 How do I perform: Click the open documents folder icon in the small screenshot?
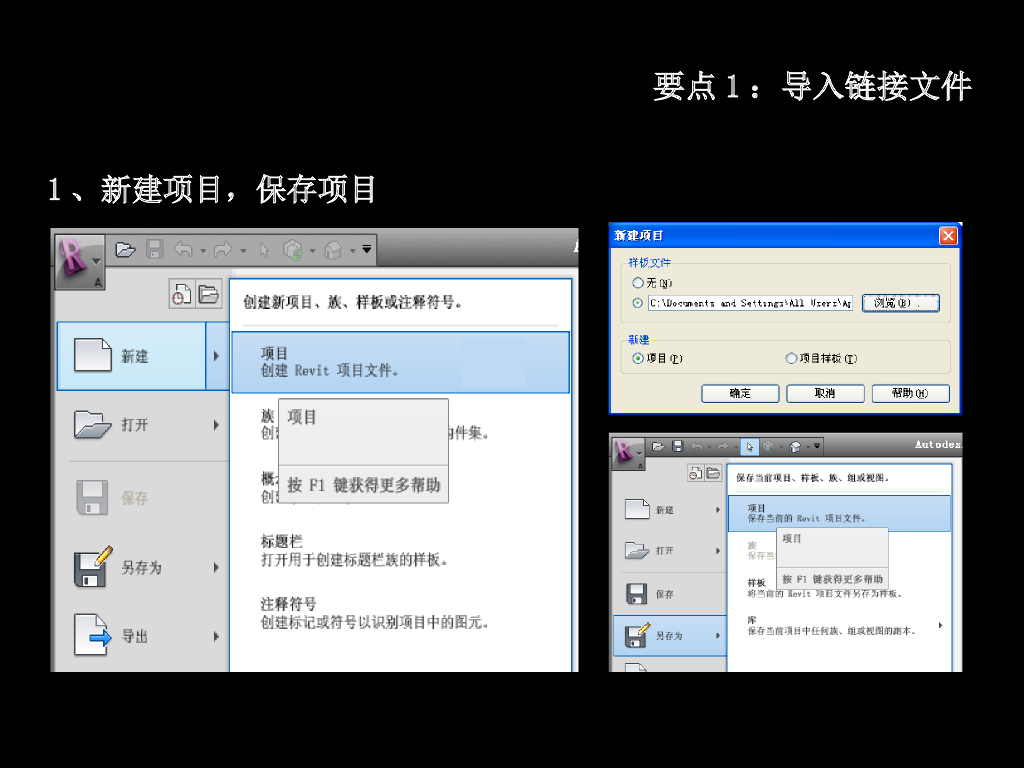pyautogui.click(x=712, y=473)
